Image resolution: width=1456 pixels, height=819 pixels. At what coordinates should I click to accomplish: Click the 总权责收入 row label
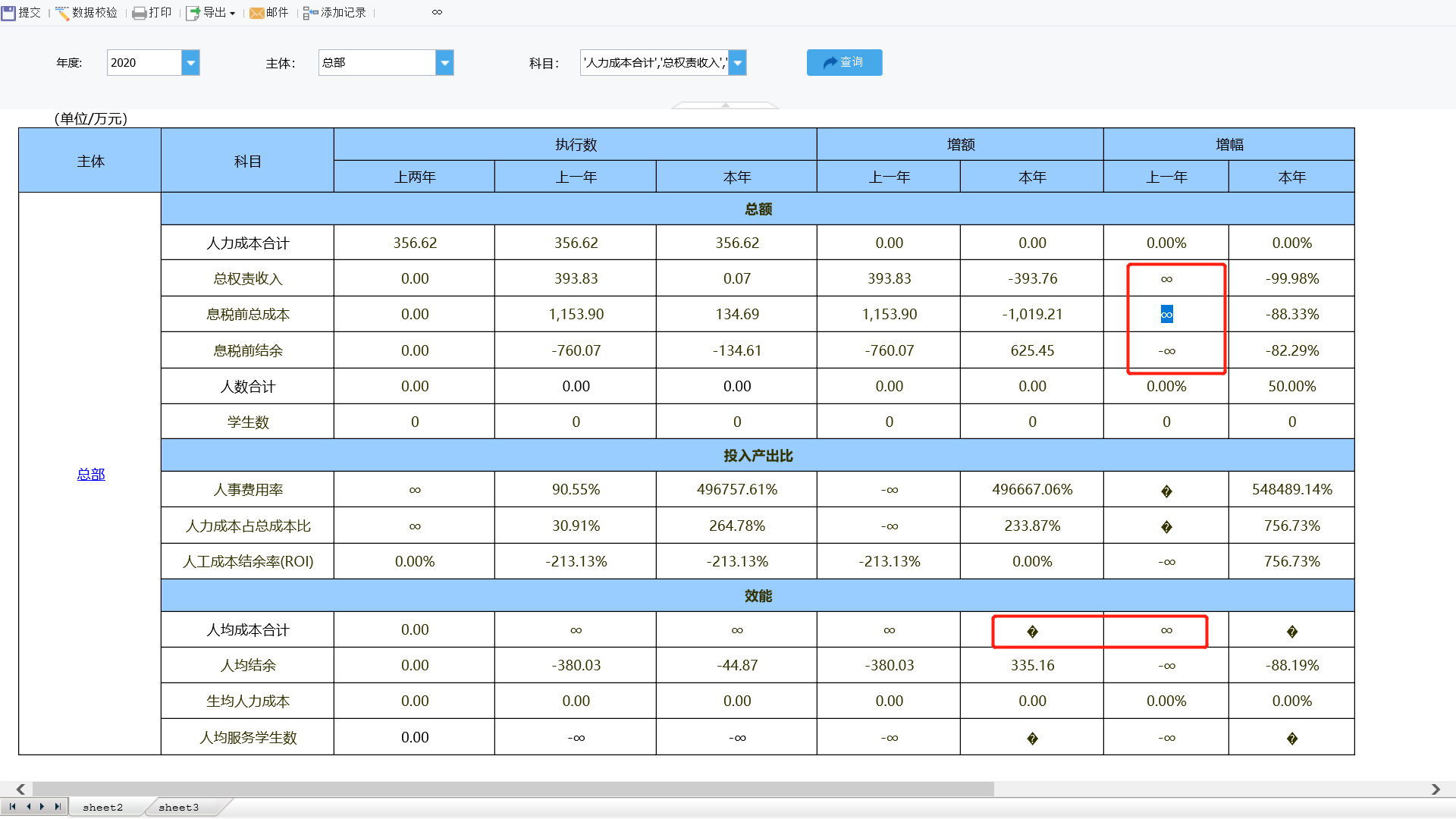tap(248, 278)
